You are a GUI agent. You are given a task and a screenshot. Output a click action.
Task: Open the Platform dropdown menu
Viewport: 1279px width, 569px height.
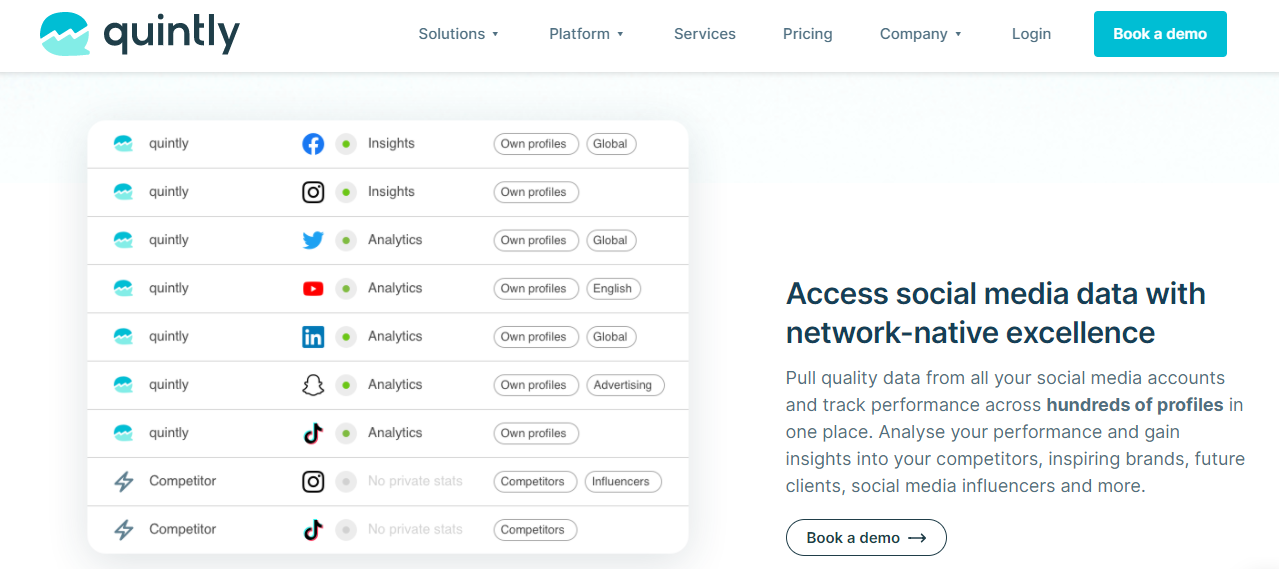pyautogui.click(x=586, y=34)
